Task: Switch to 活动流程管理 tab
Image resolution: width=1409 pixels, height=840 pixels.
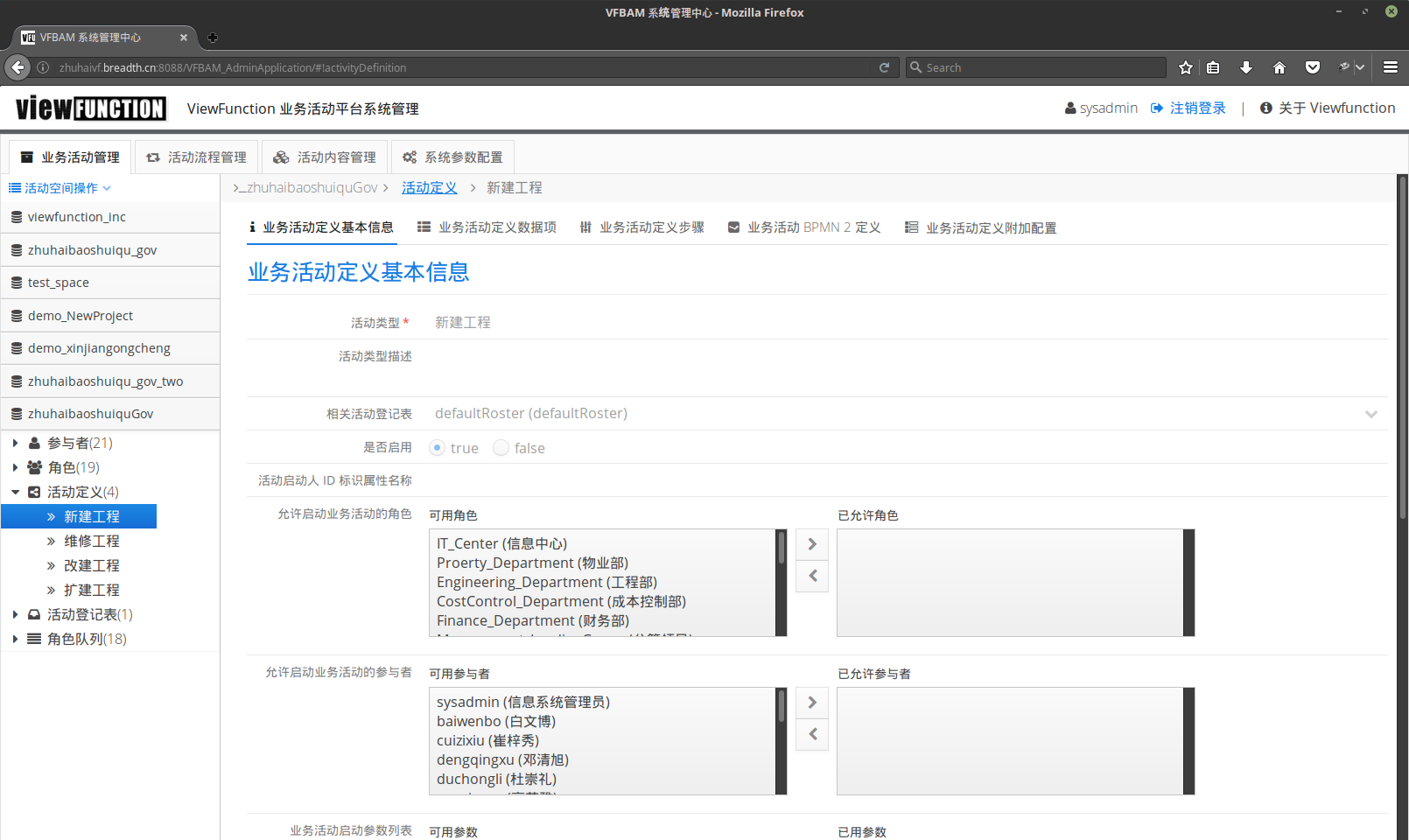Action: tap(197, 157)
